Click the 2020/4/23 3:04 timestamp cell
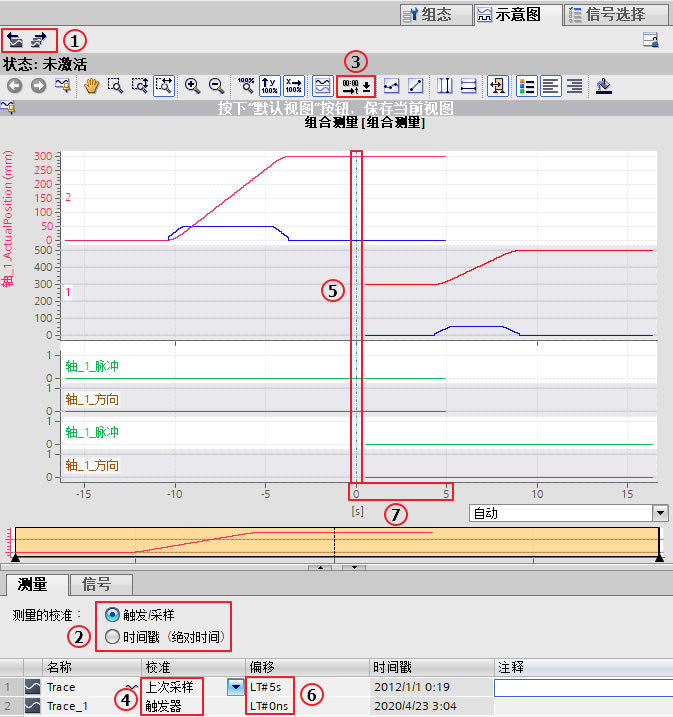The width and height of the screenshot is (673, 717). 415,706
